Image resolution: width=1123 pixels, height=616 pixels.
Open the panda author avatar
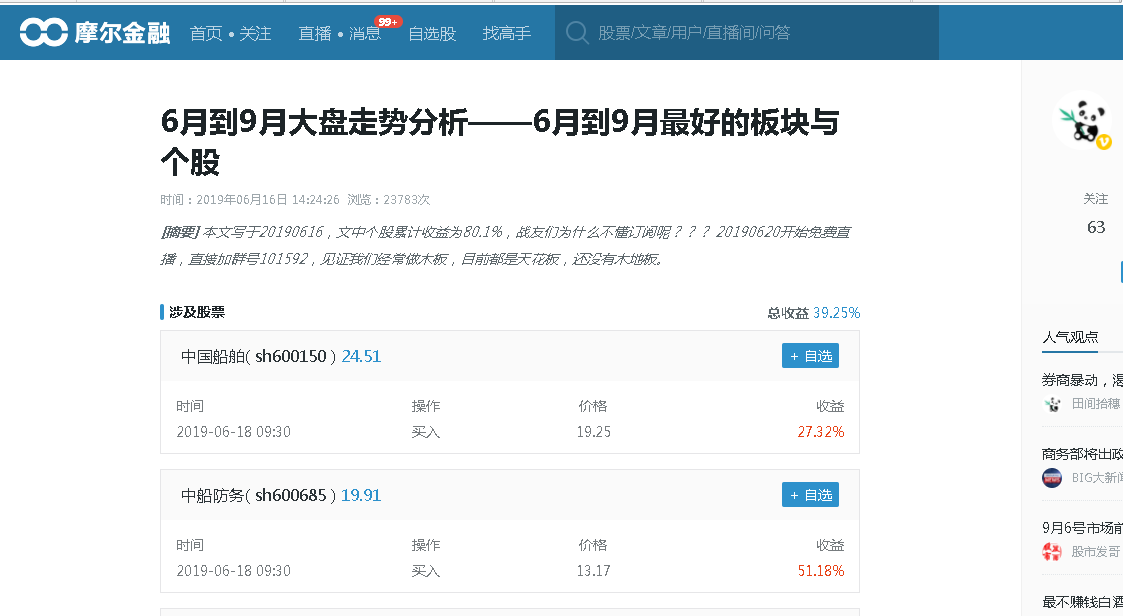pyautogui.click(x=1082, y=119)
